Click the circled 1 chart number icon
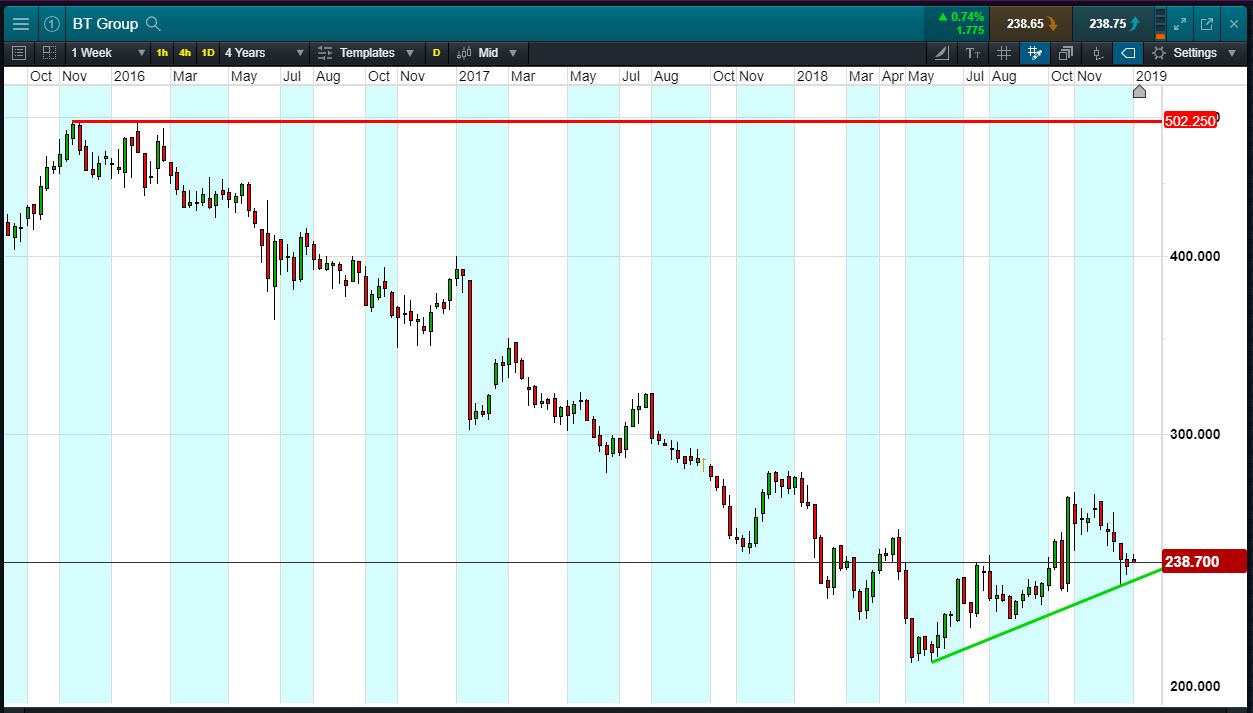 52,23
